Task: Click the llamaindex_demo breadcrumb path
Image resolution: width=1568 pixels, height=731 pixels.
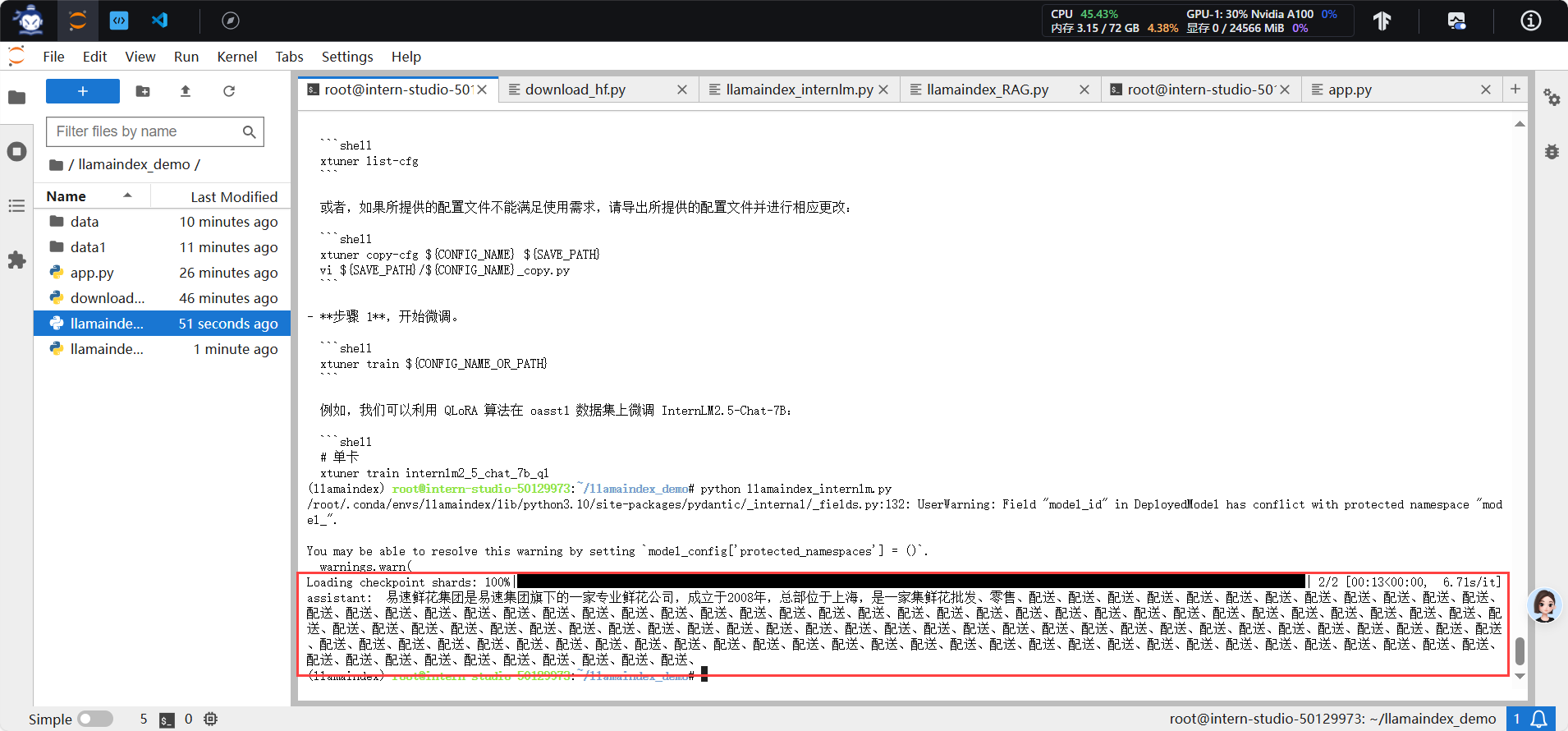Action: (134, 164)
